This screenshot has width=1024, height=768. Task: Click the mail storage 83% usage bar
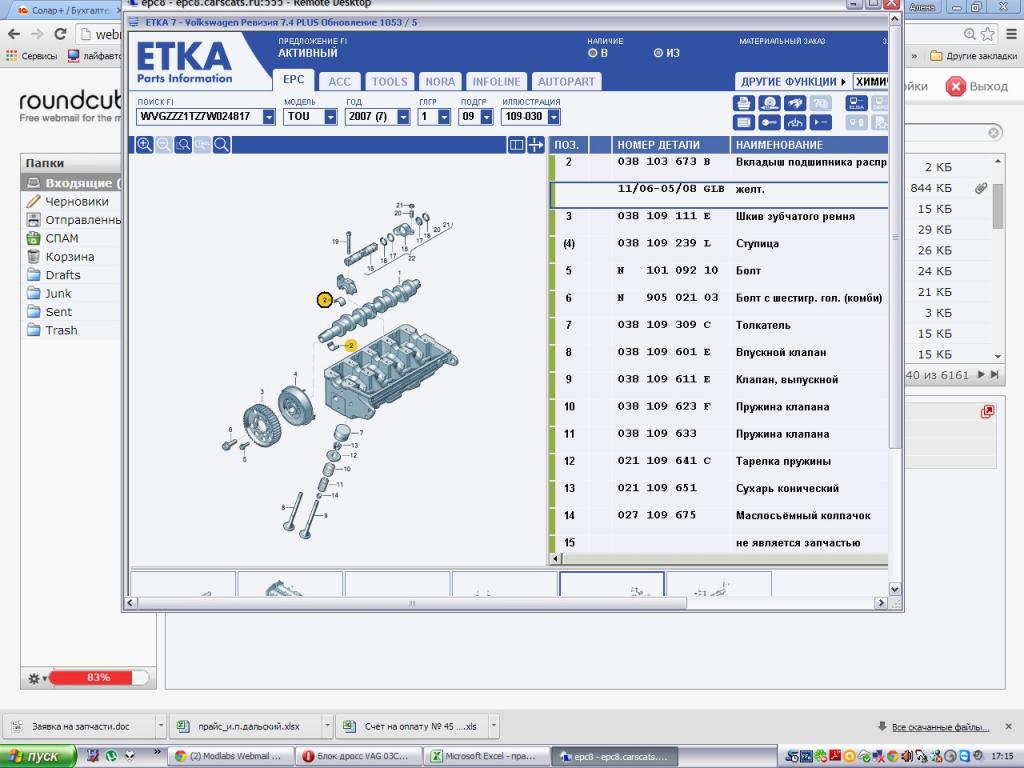pos(99,678)
